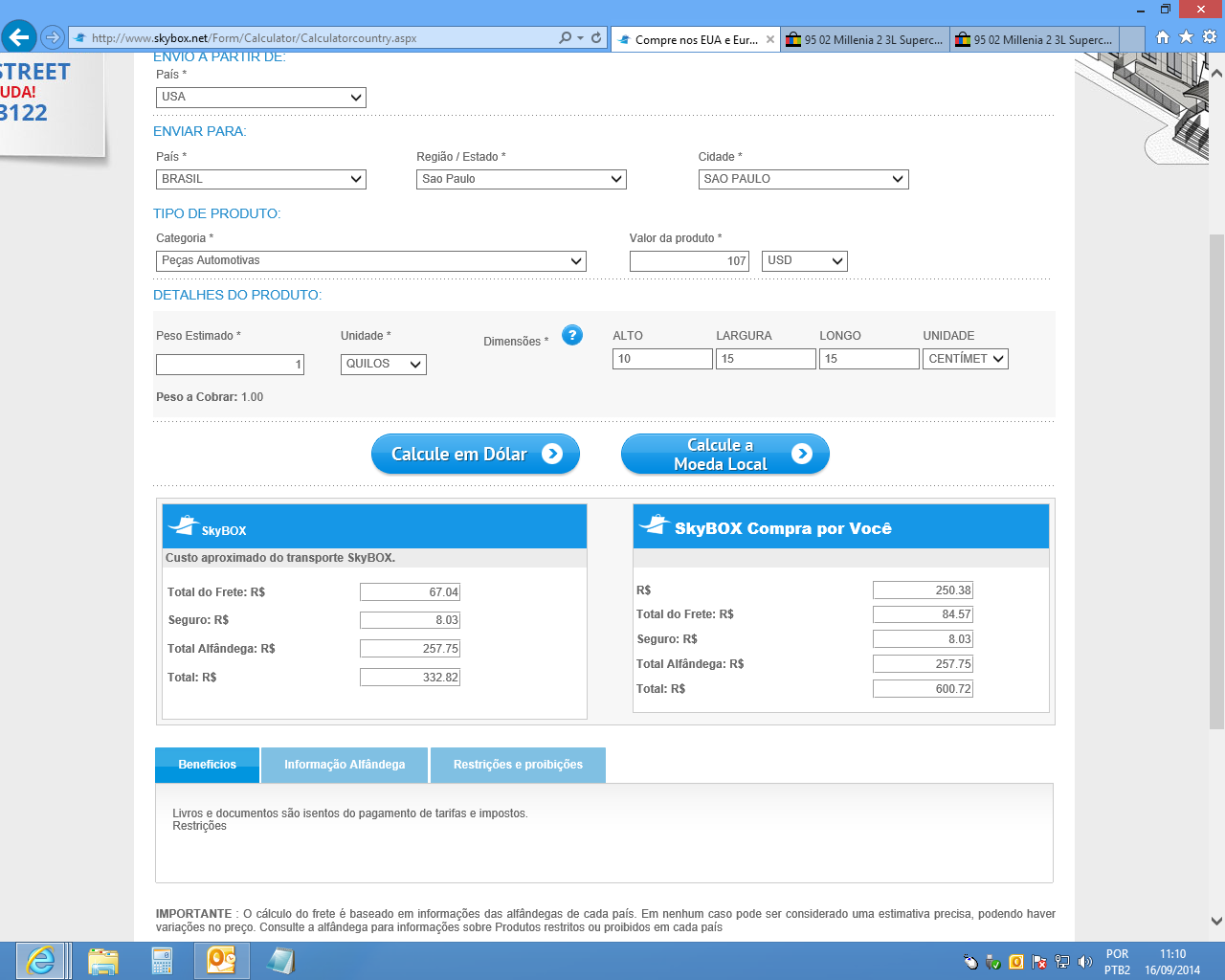Screen dimensions: 1225x980
Task: Click the page vertical scrollbar thumb
Action: (1216, 479)
